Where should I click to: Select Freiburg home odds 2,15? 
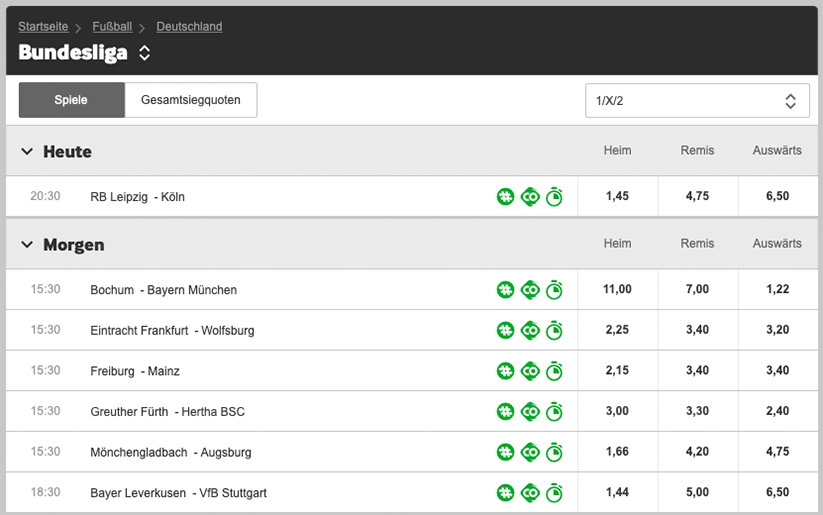617,370
